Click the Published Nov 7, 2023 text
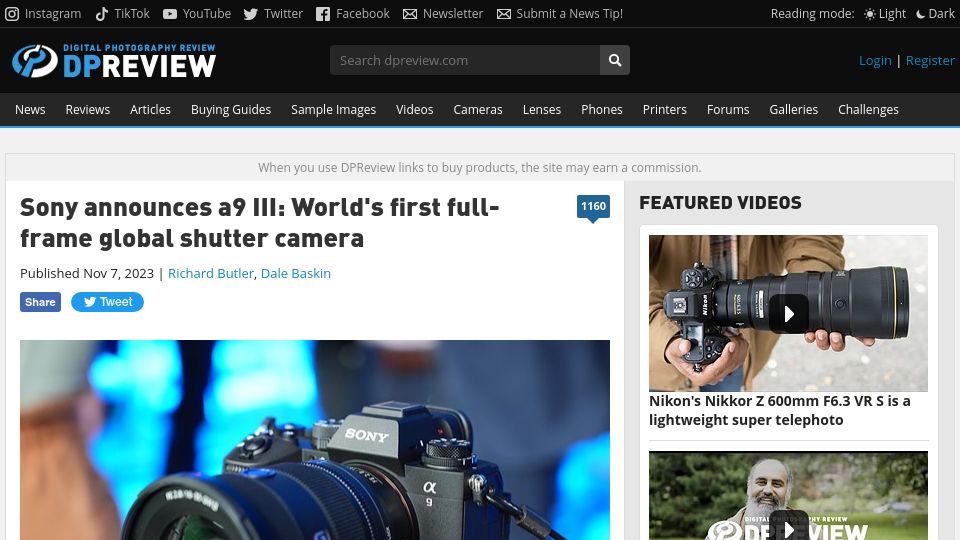 [87, 273]
